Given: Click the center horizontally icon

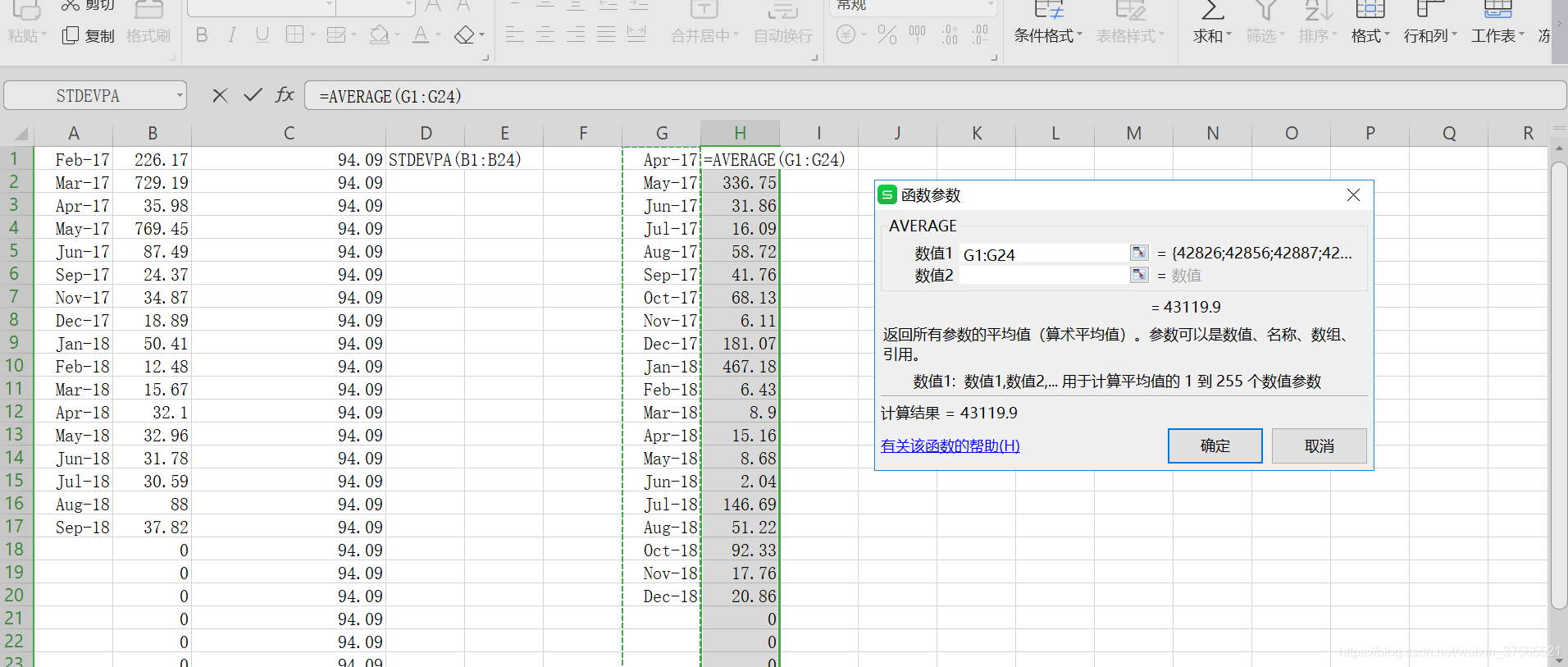Looking at the screenshot, I should [545, 34].
